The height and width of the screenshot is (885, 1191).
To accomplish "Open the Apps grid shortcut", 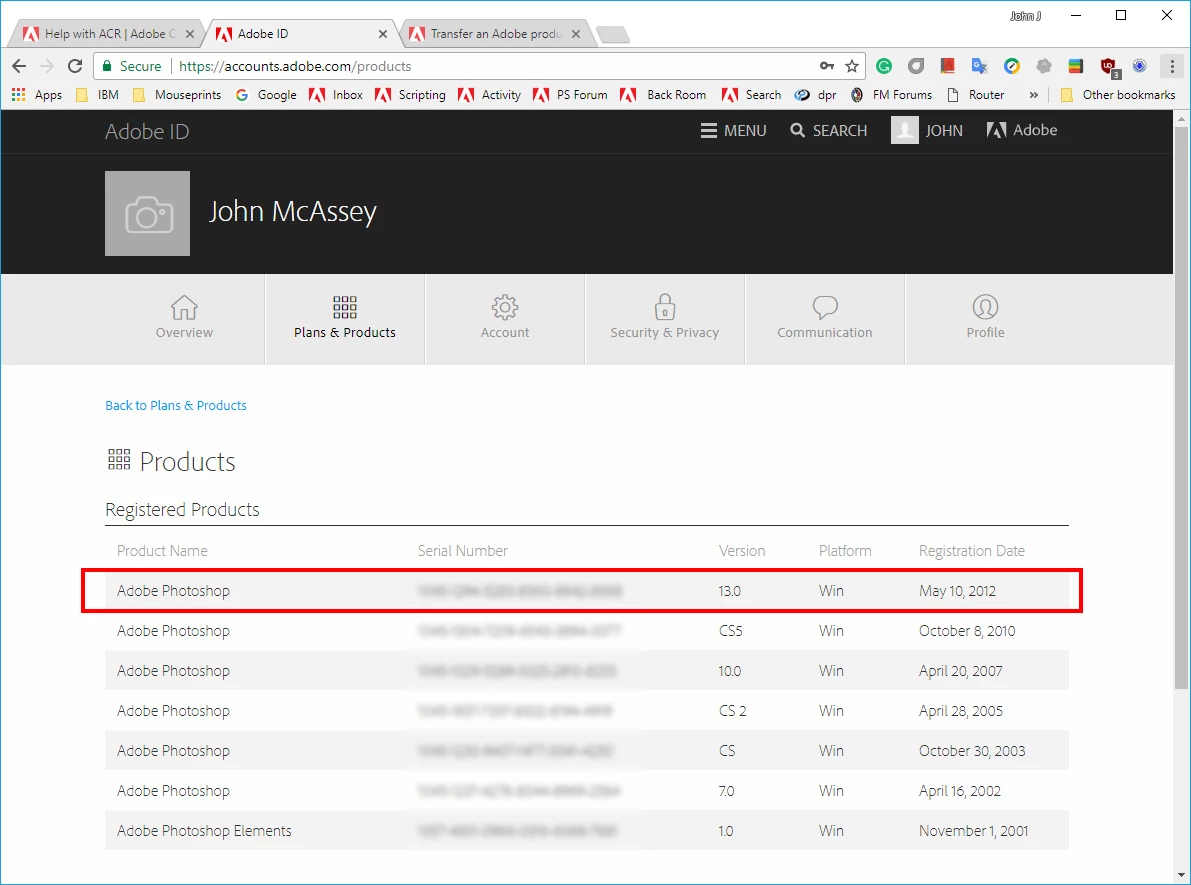I will (x=36, y=95).
